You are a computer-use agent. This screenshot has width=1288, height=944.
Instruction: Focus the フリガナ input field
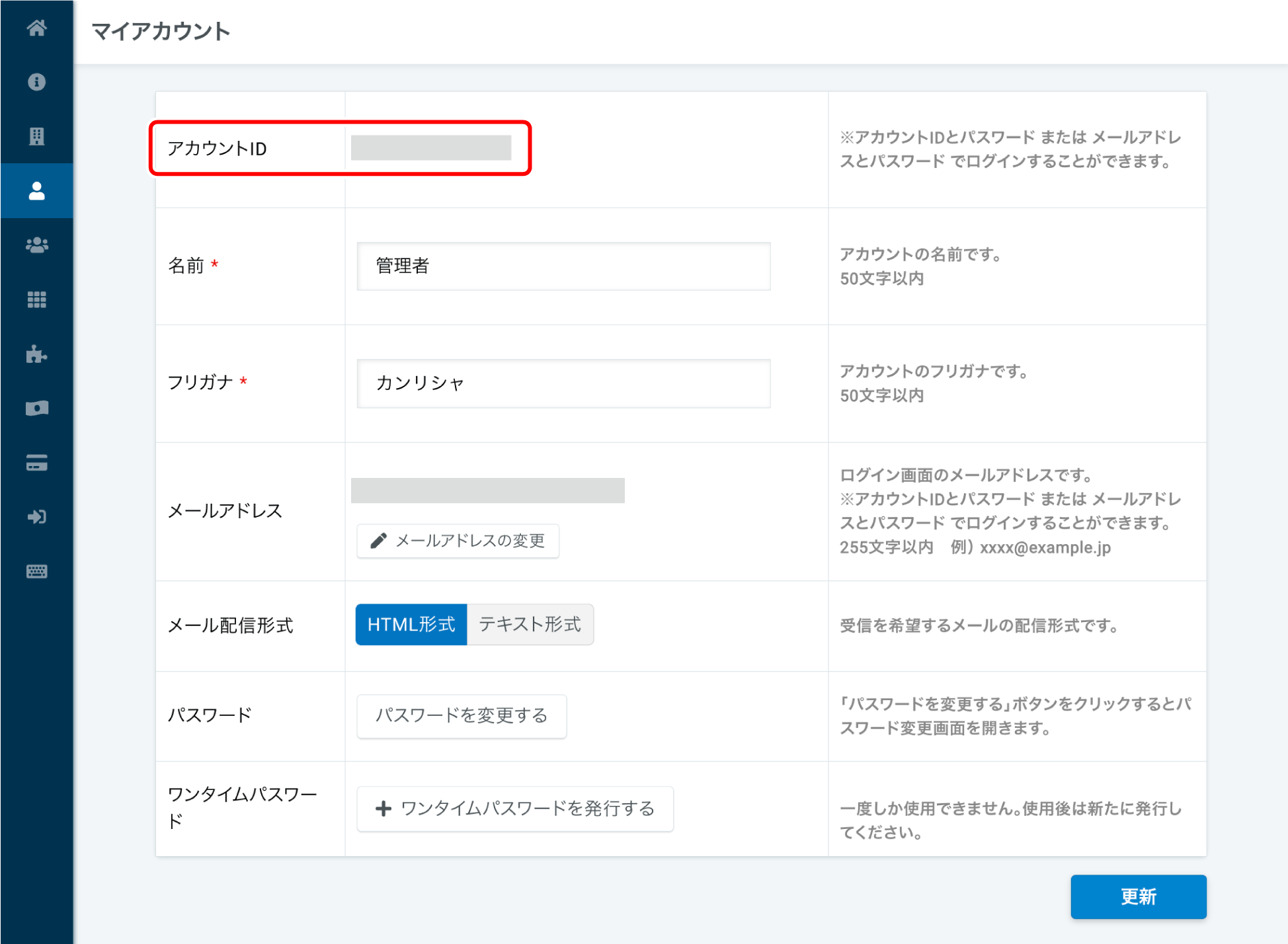(563, 383)
